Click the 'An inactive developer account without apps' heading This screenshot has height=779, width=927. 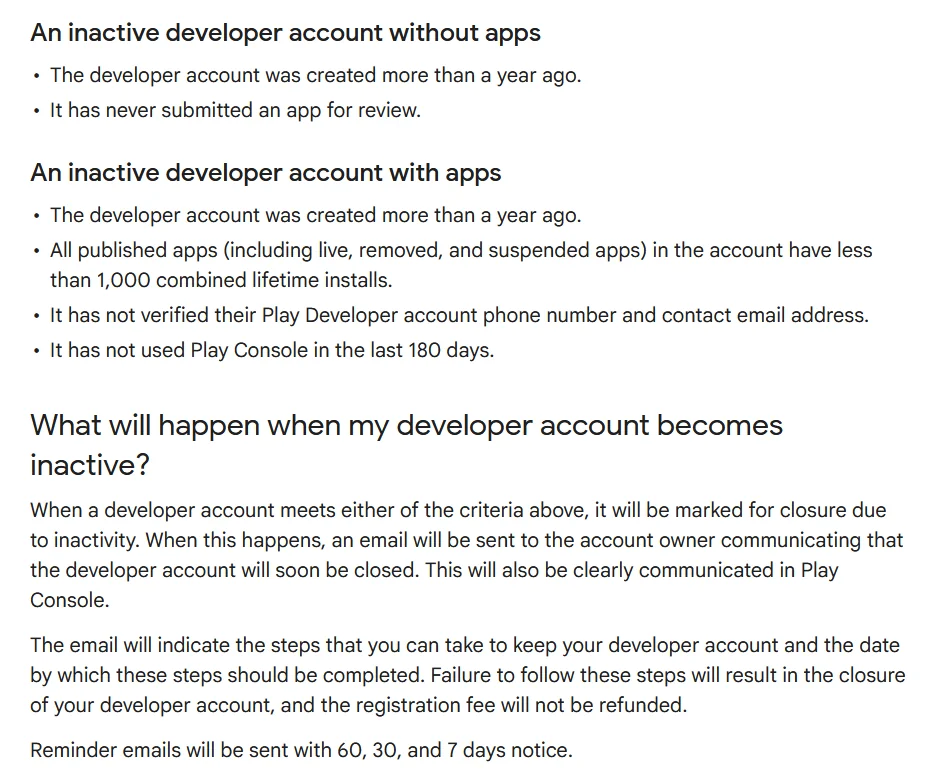(x=285, y=33)
